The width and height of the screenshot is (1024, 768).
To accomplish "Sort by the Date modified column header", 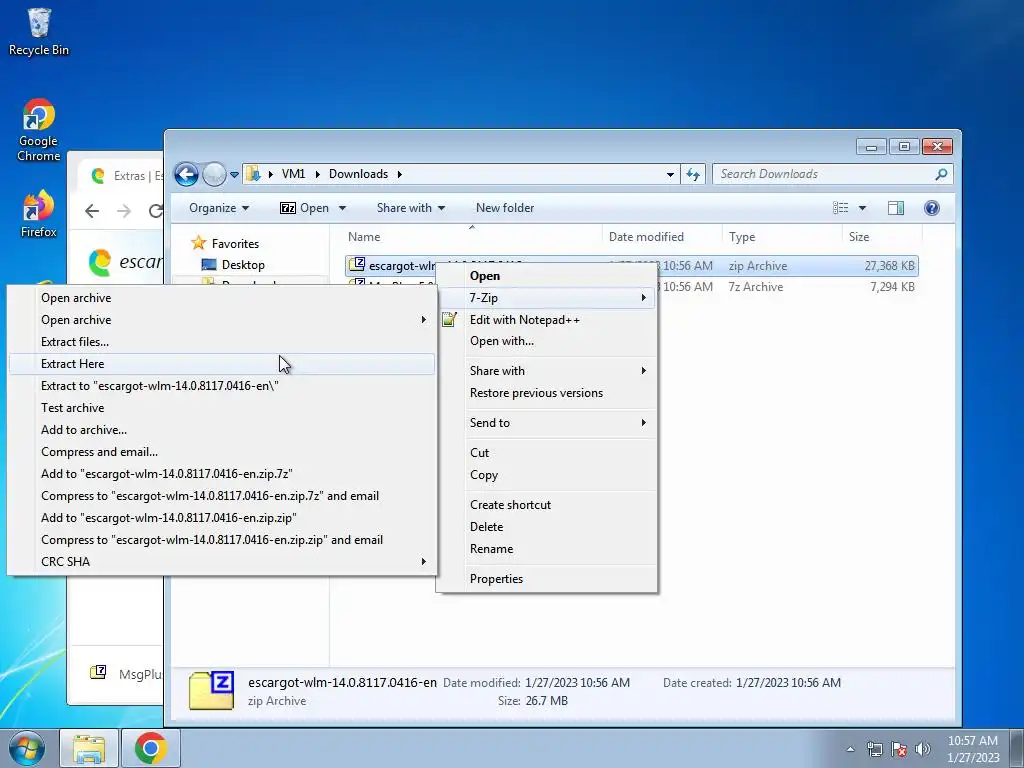I will 662,236.
